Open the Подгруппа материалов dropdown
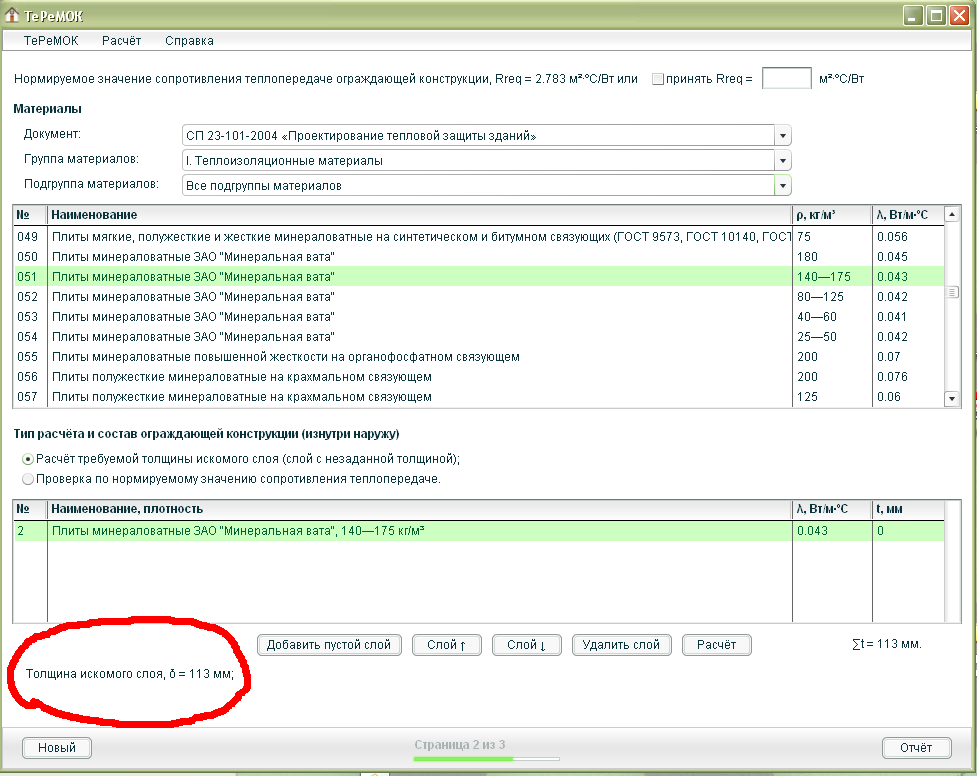Image resolution: width=977 pixels, height=776 pixels. pyautogui.click(x=782, y=185)
